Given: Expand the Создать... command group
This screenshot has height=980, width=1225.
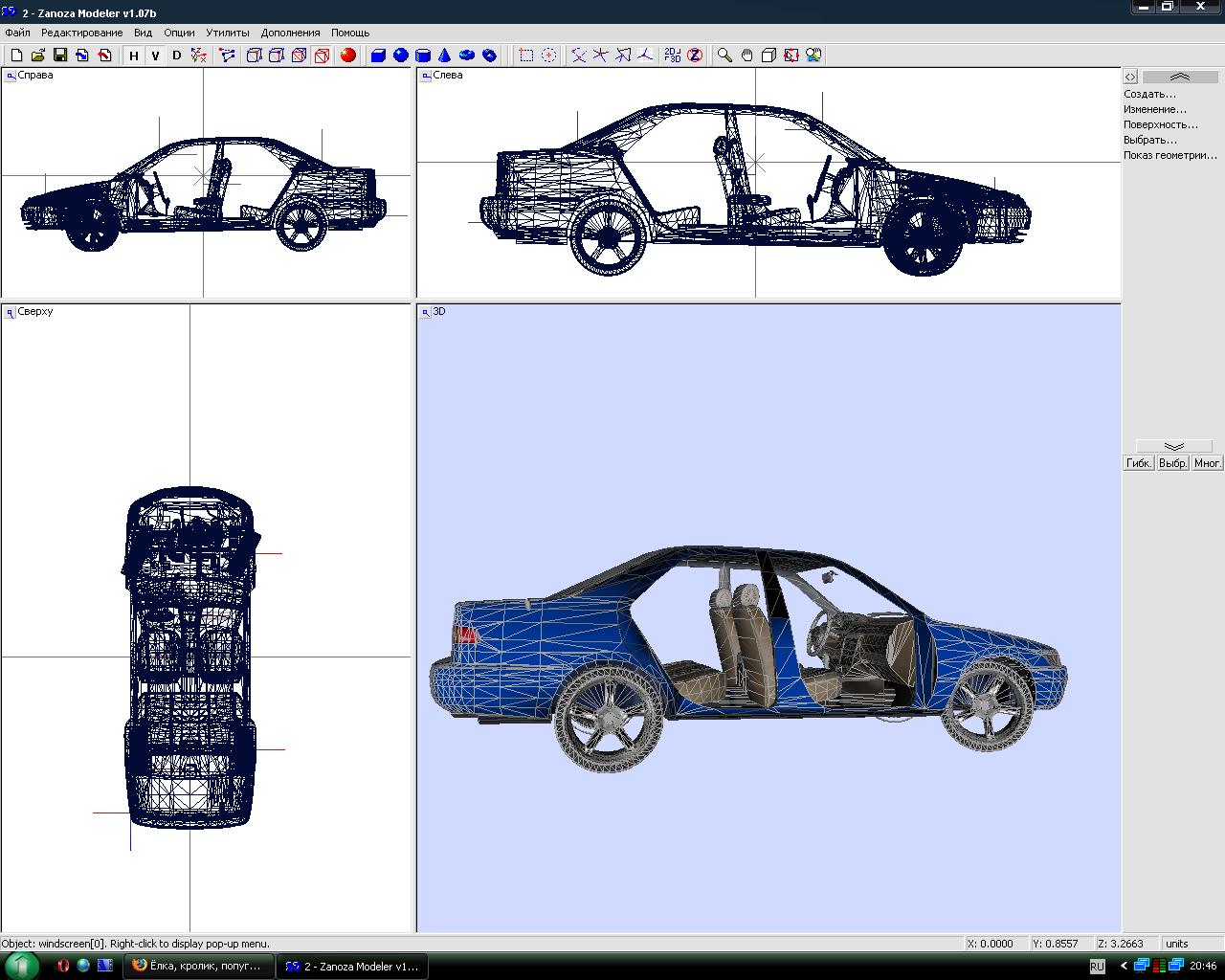Looking at the screenshot, I should click(x=1149, y=94).
